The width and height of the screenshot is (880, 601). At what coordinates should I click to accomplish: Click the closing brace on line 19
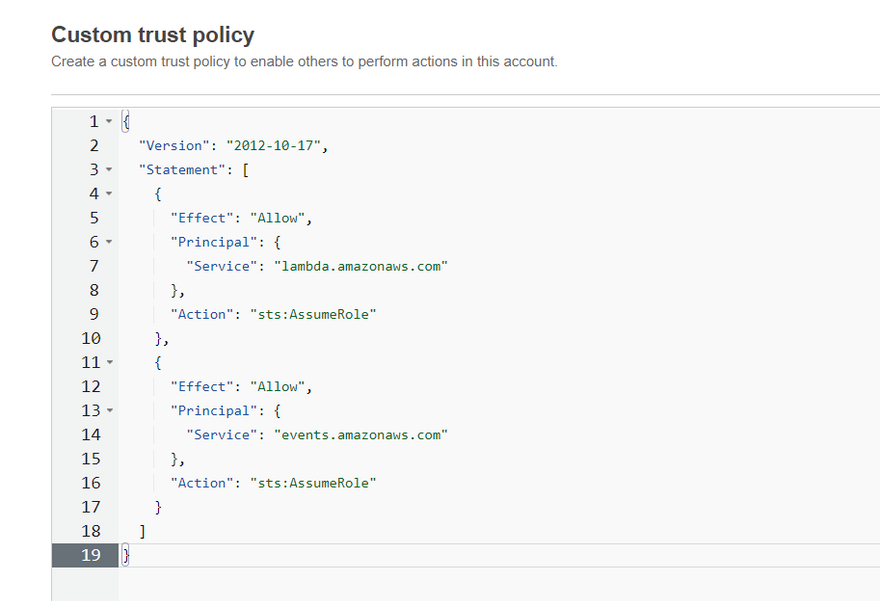coord(126,555)
